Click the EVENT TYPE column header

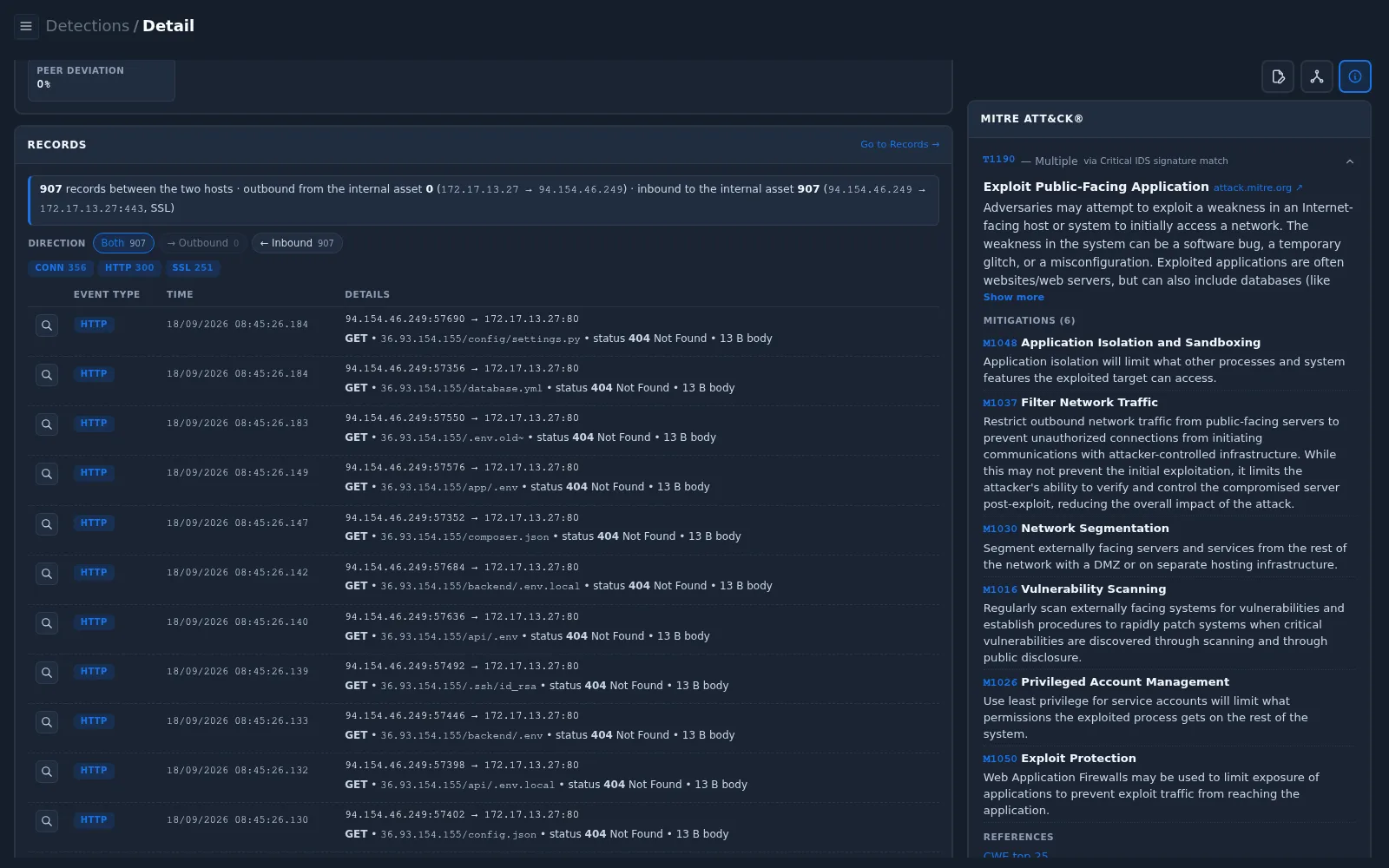click(x=107, y=294)
